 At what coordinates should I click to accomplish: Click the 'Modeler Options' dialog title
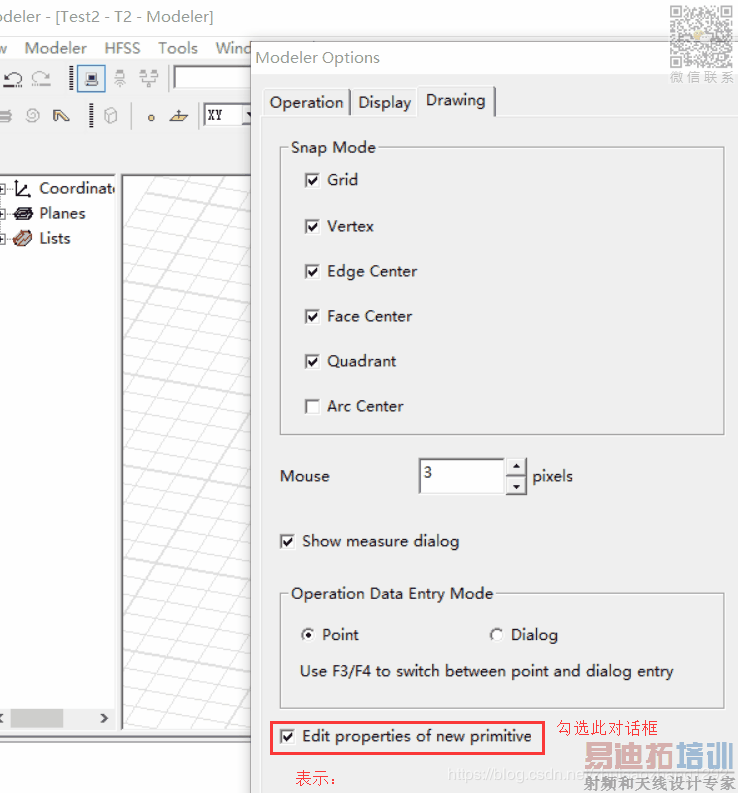click(318, 58)
